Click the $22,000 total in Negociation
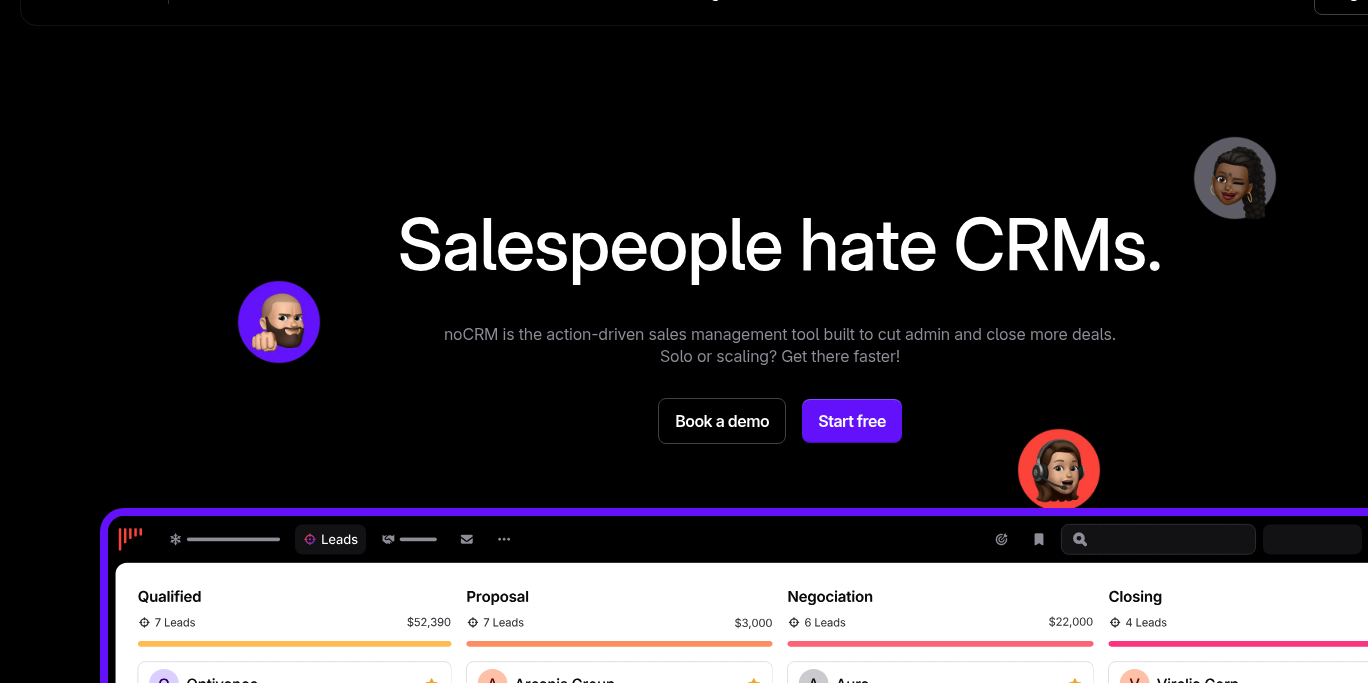1368x683 pixels. tap(1071, 622)
